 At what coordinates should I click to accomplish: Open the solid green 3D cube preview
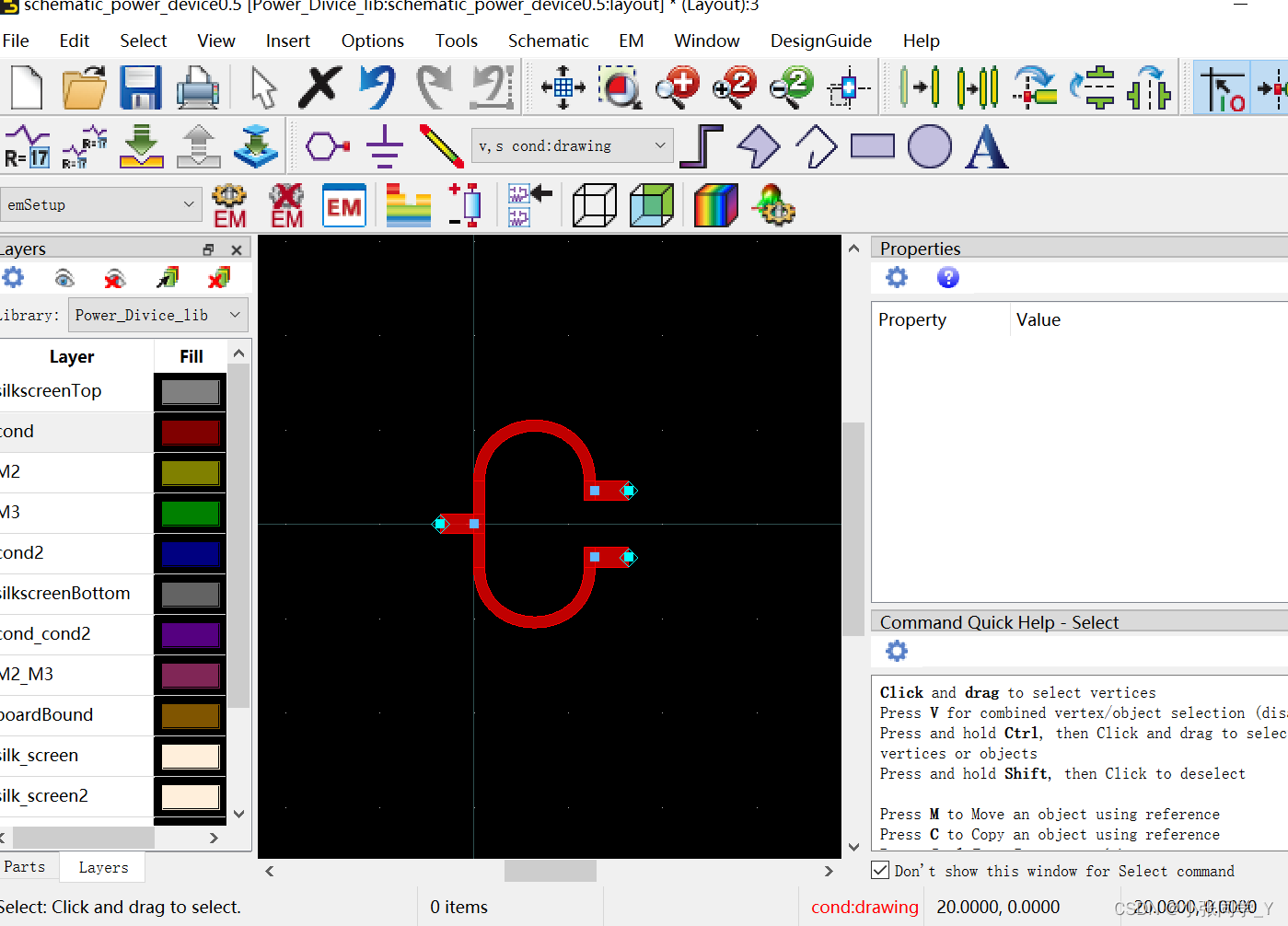tap(652, 205)
